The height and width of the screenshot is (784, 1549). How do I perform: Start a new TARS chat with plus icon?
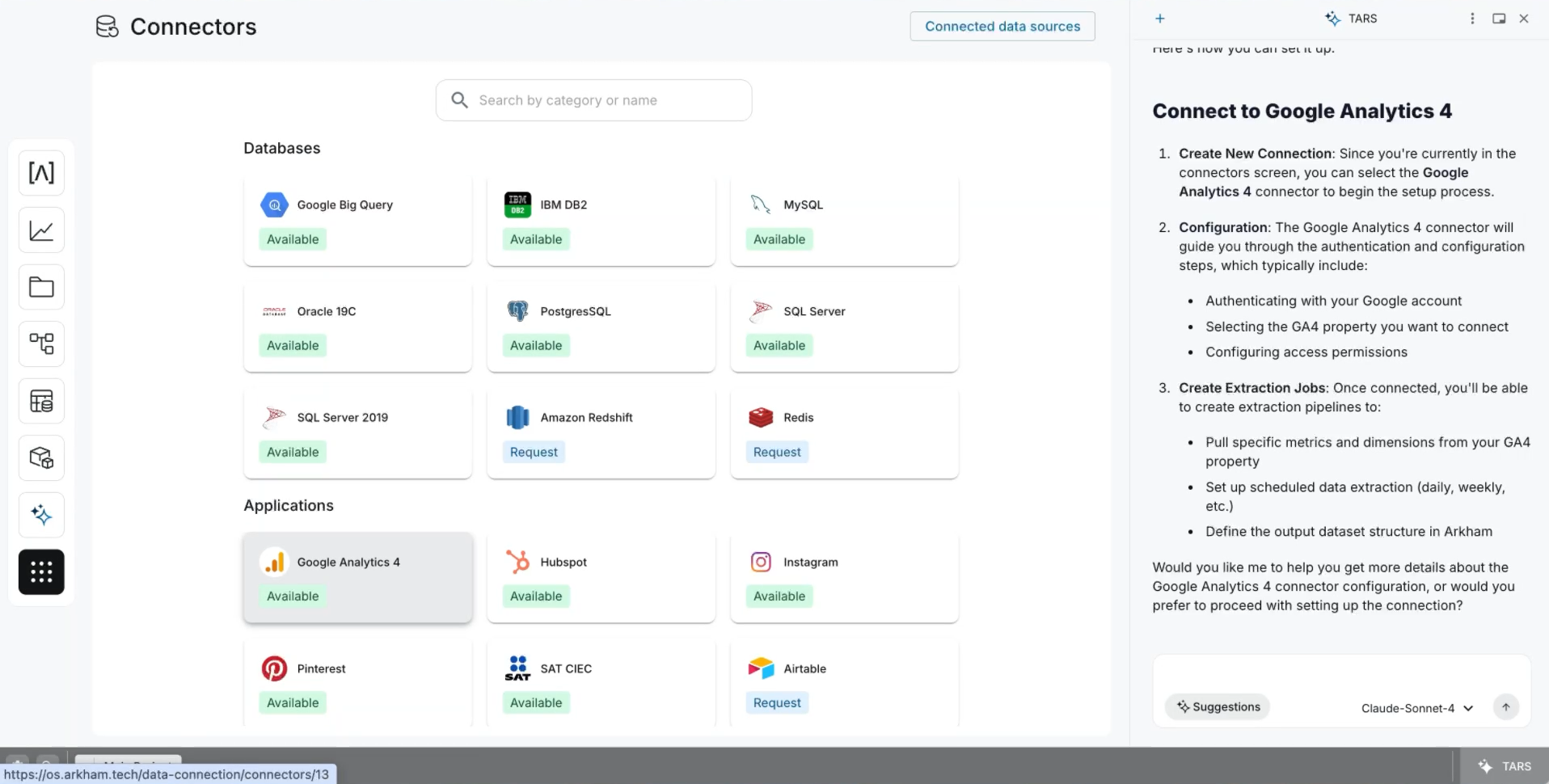(1160, 19)
